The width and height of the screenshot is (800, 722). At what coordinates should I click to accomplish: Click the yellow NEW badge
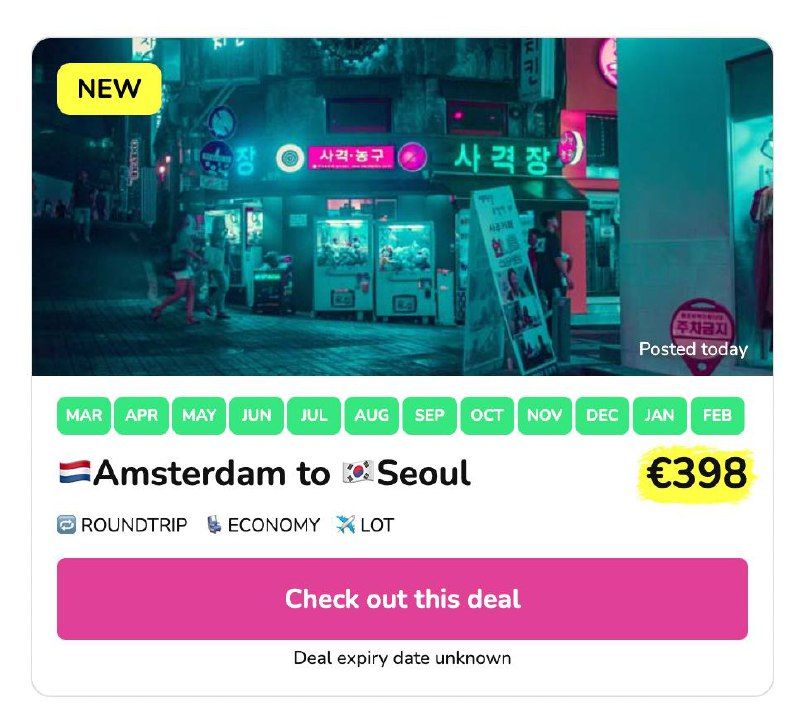(109, 89)
